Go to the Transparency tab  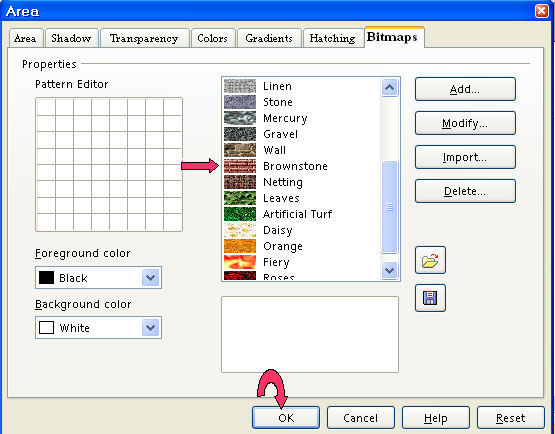pyautogui.click(x=144, y=38)
